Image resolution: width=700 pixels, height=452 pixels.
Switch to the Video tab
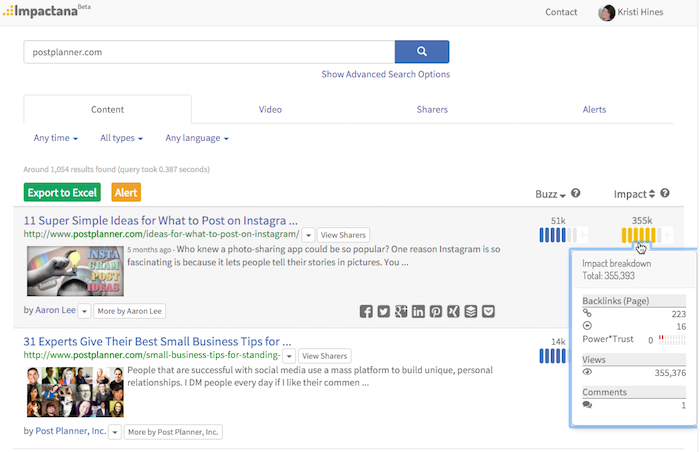click(x=270, y=109)
